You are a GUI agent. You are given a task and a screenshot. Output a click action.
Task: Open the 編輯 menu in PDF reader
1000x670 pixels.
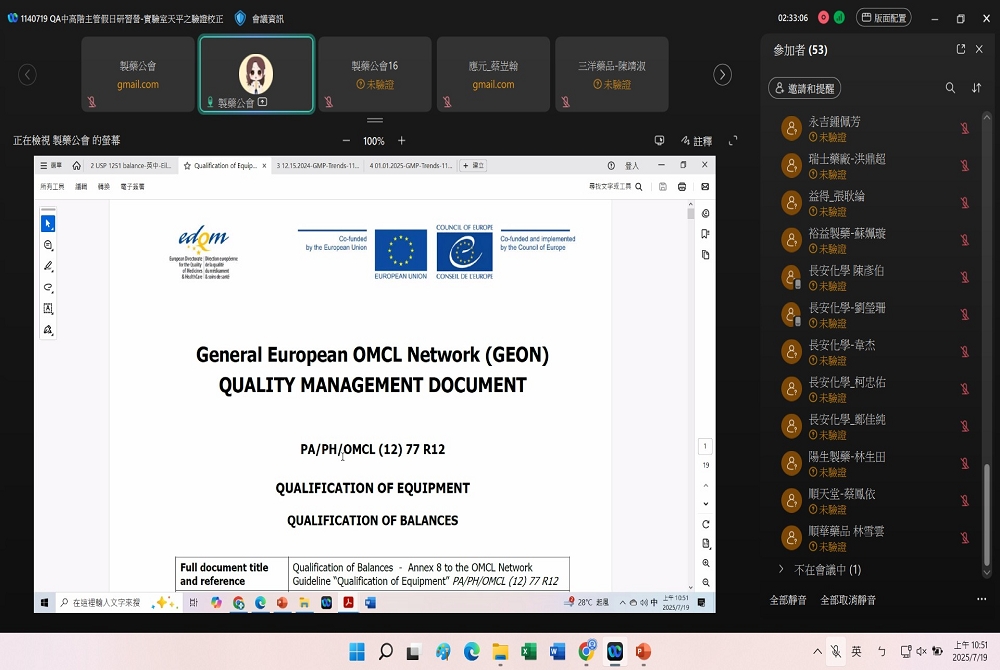[x=81, y=187]
